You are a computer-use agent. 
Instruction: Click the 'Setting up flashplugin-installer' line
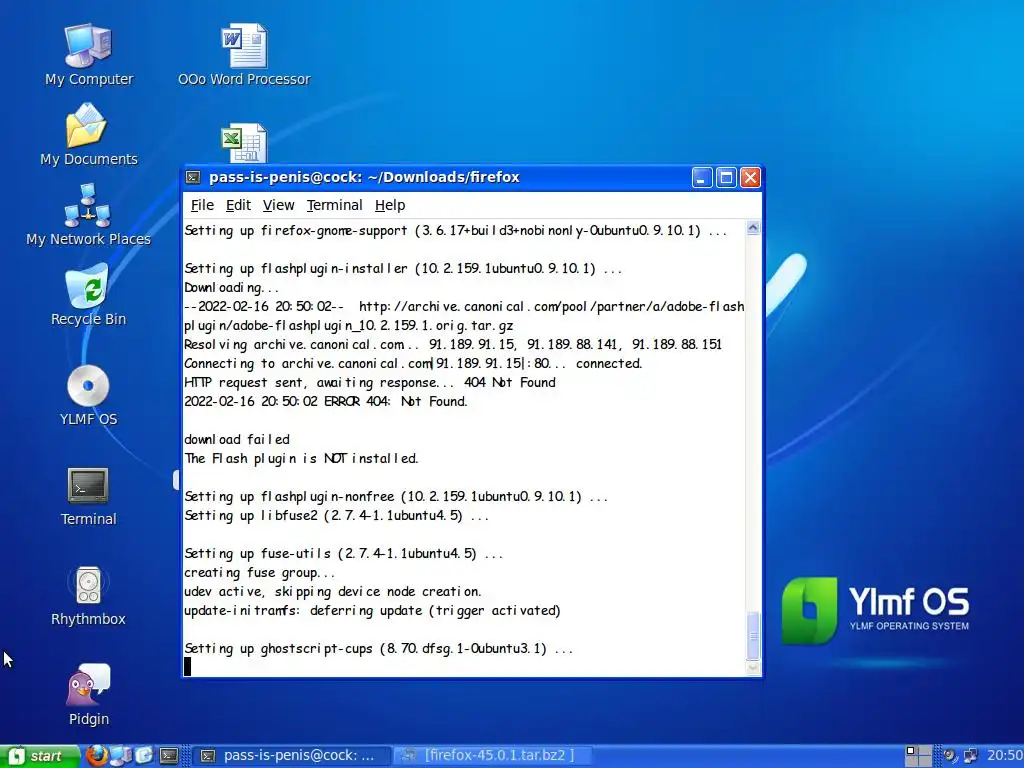coord(403,268)
